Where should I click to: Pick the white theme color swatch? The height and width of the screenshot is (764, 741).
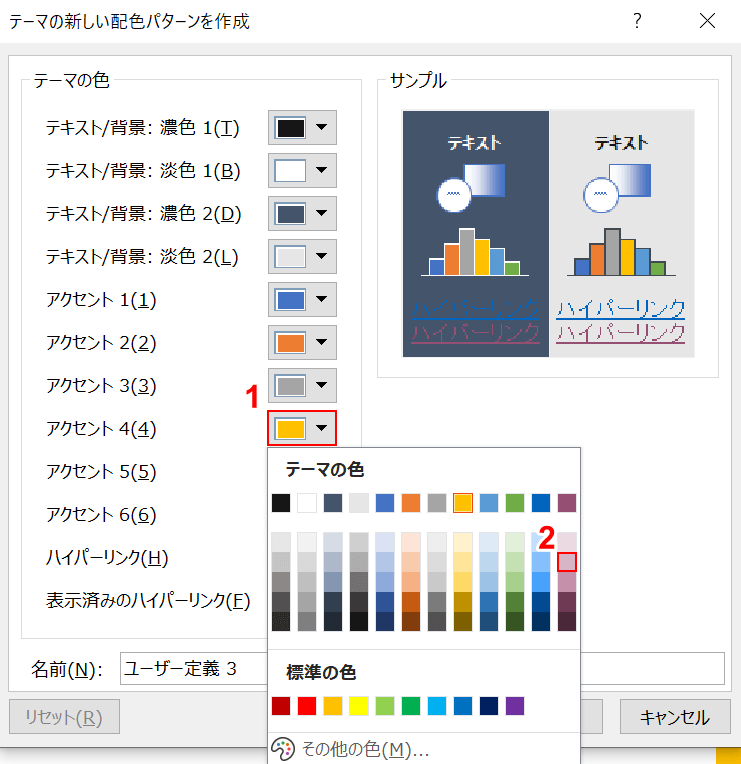[x=307, y=503]
